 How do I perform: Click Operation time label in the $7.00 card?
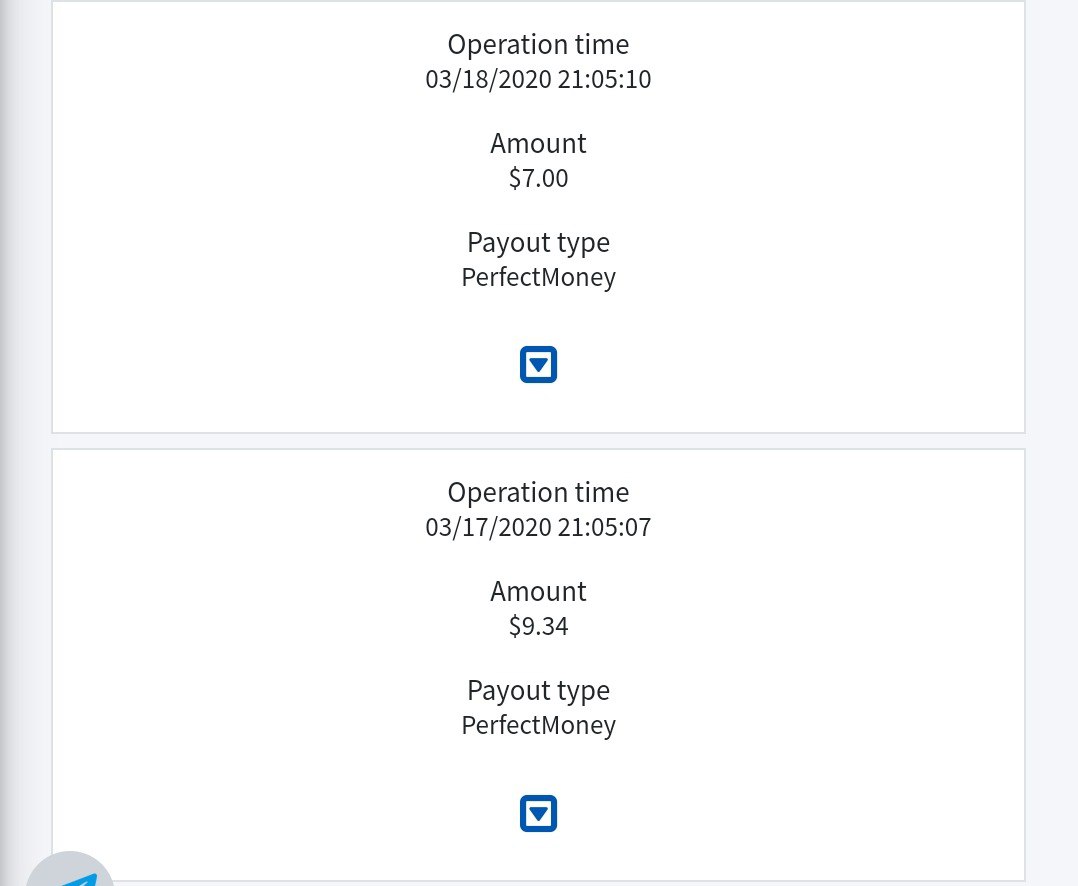(x=538, y=45)
